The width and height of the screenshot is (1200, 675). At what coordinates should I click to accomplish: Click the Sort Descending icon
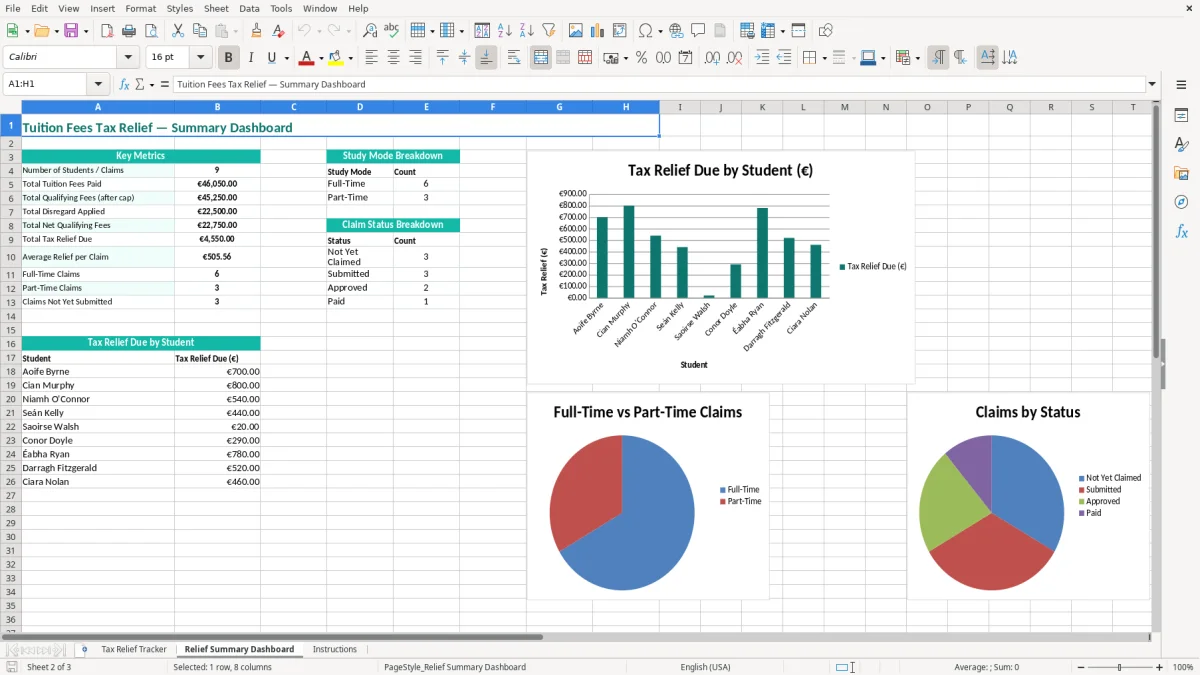click(x=526, y=31)
